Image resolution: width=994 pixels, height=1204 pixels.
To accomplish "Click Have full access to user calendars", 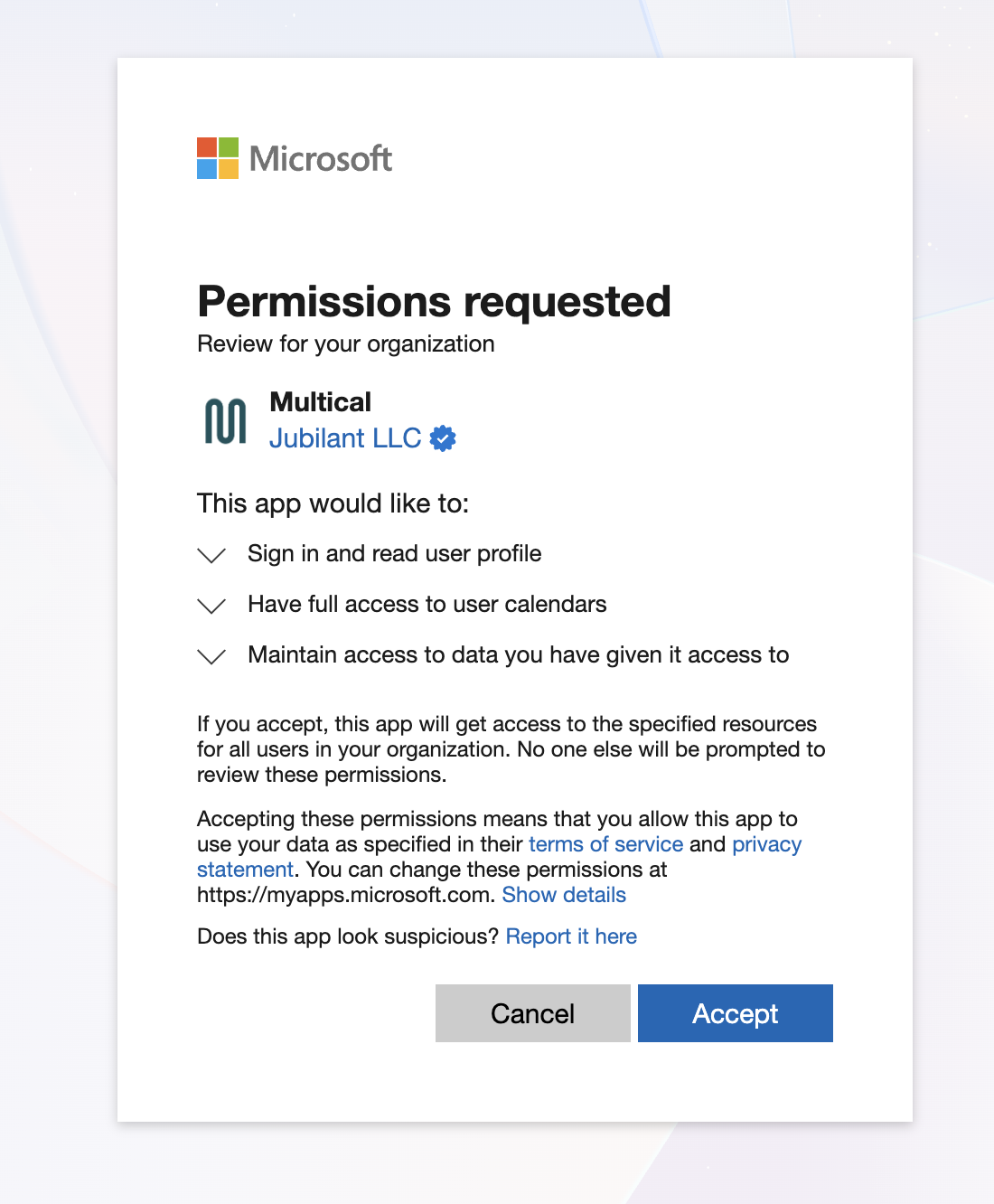I will (427, 604).
